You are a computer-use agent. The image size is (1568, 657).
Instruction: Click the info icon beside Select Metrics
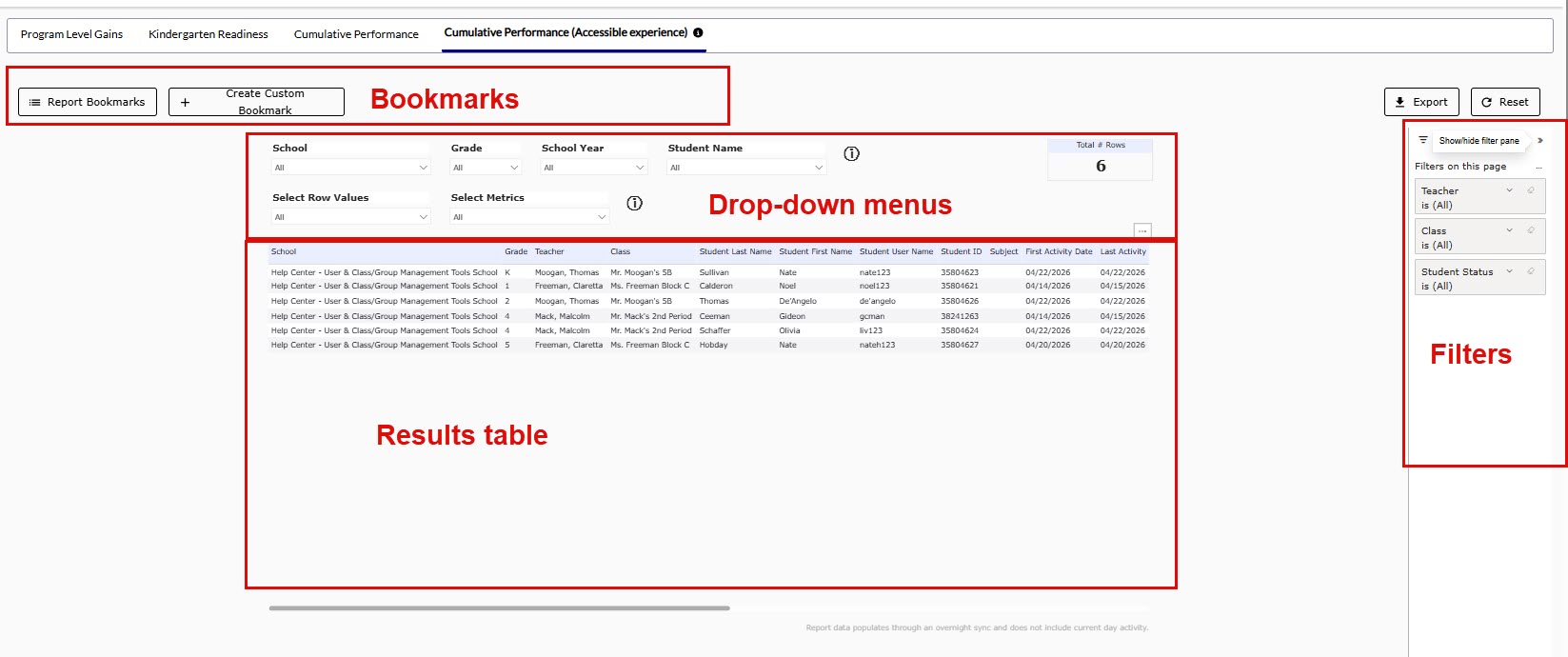pyautogui.click(x=634, y=203)
